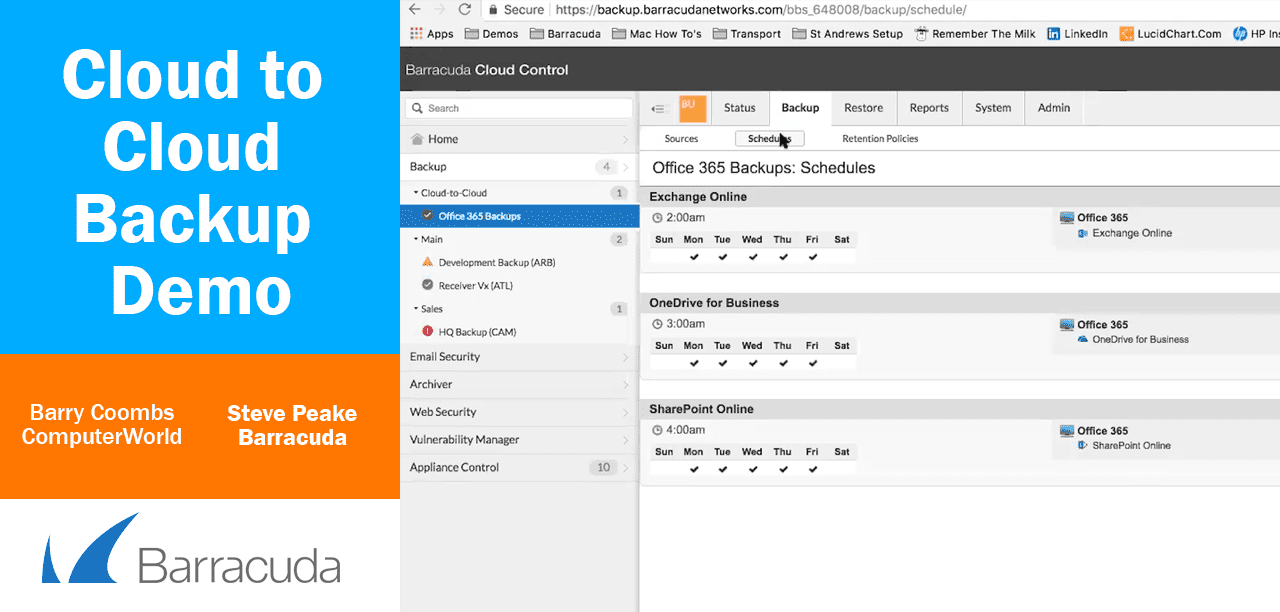Viewport: 1280px width, 612px height.
Task: View Retention Policies
Action: (x=879, y=138)
